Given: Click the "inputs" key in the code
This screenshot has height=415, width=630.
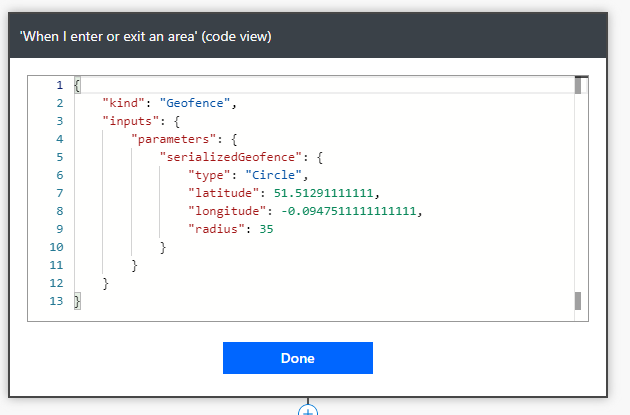Looking at the screenshot, I should pyautogui.click(x=131, y=121).
